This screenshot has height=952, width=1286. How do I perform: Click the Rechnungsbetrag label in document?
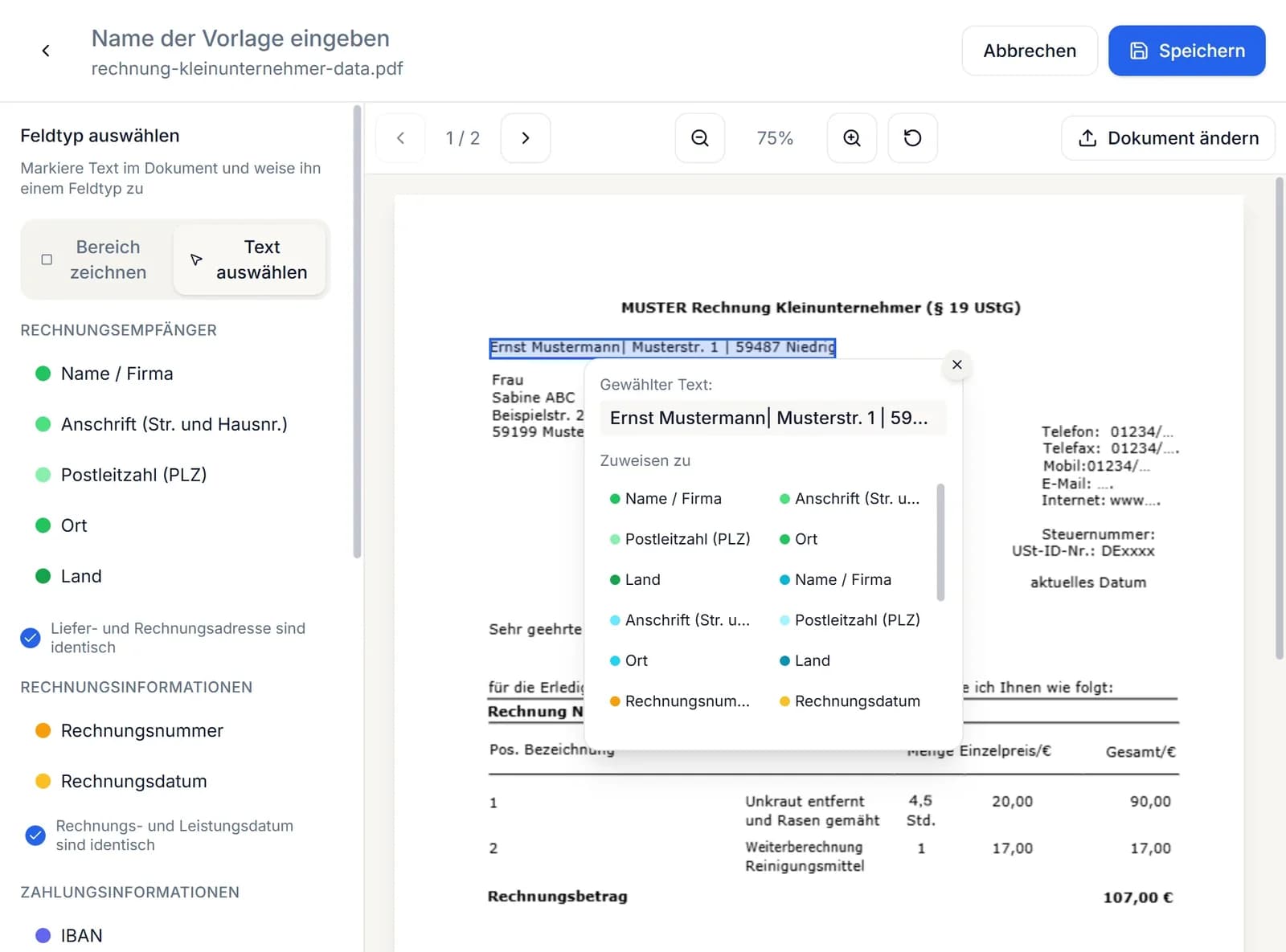557,897
